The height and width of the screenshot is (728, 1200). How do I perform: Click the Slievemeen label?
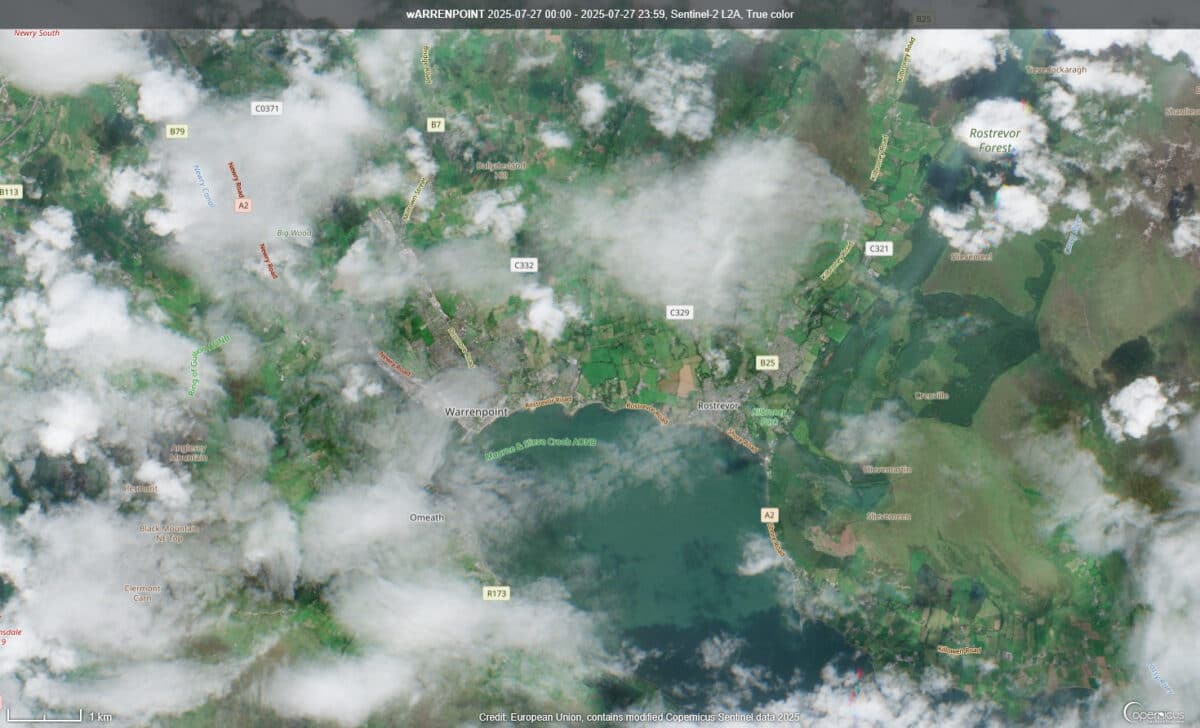click(x=888, y=516)
